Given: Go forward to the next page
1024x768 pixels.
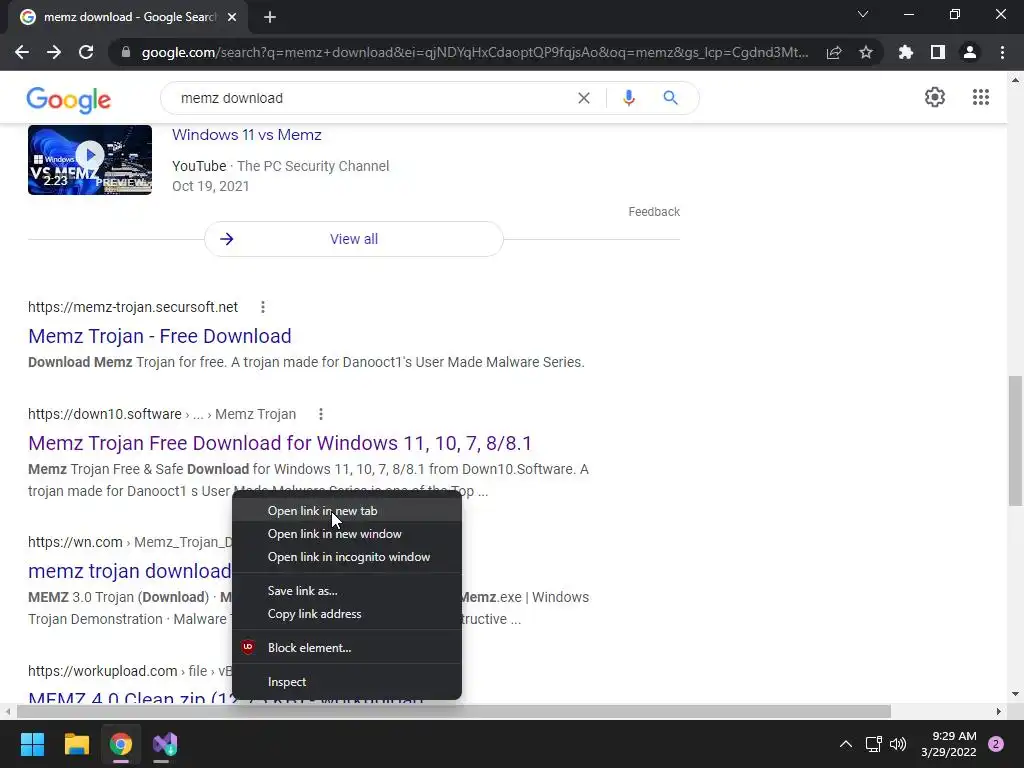Looking at the screenshot, I should tap(54, 52).
